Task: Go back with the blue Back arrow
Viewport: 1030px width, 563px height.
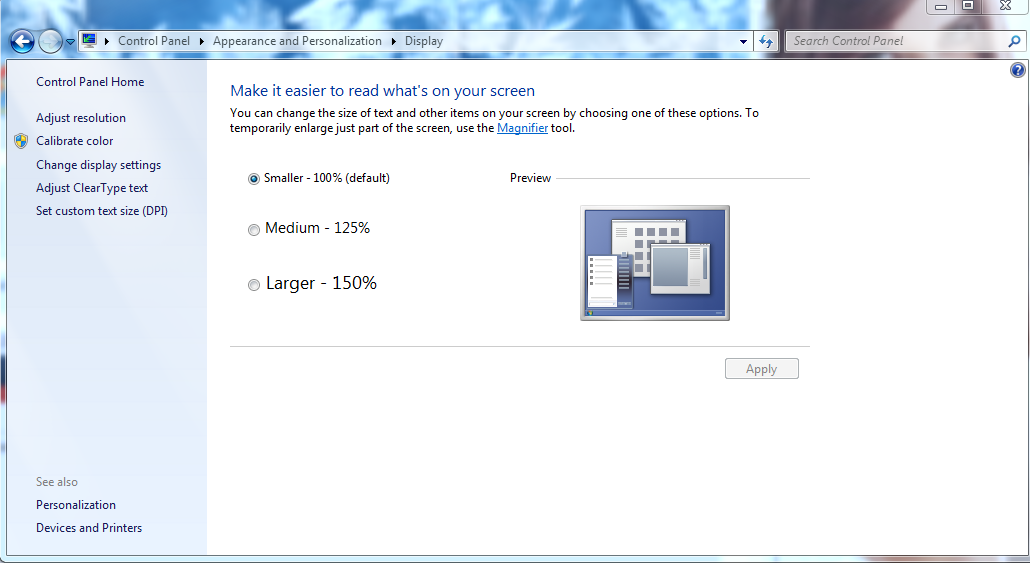Action: point(22,41)
